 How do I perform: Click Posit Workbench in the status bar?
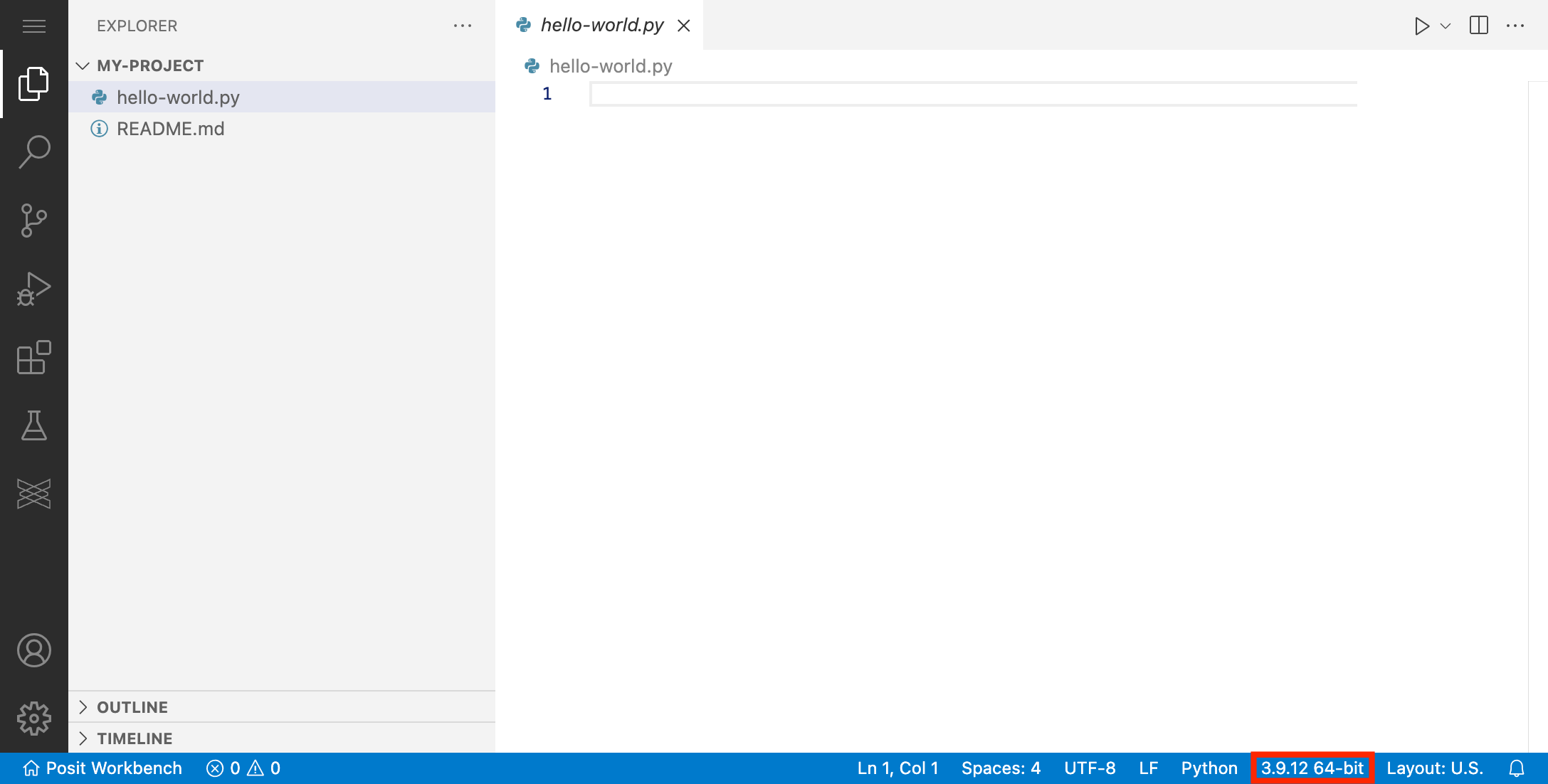(102, 768)
